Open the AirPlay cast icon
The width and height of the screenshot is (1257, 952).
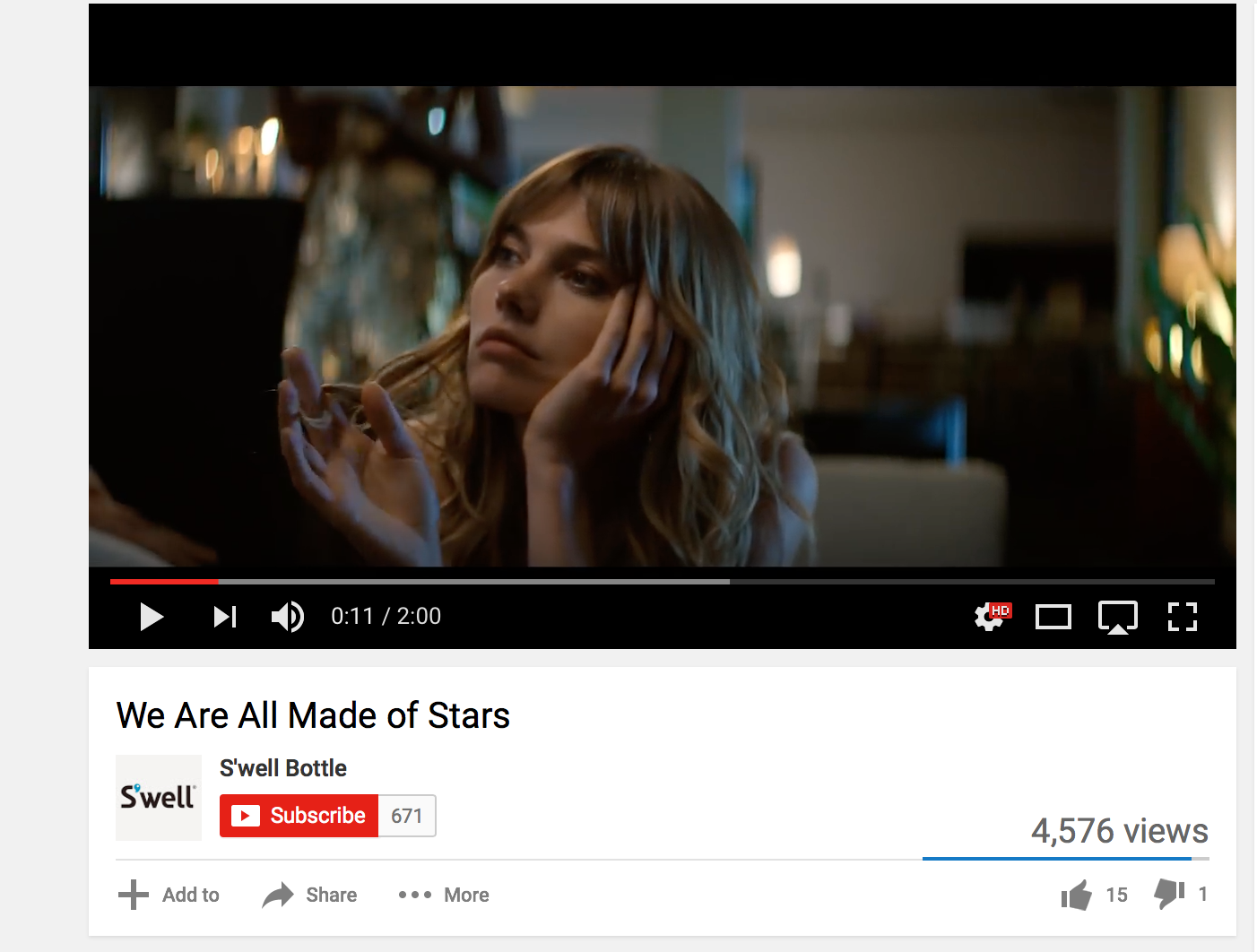coord(1118,618)
